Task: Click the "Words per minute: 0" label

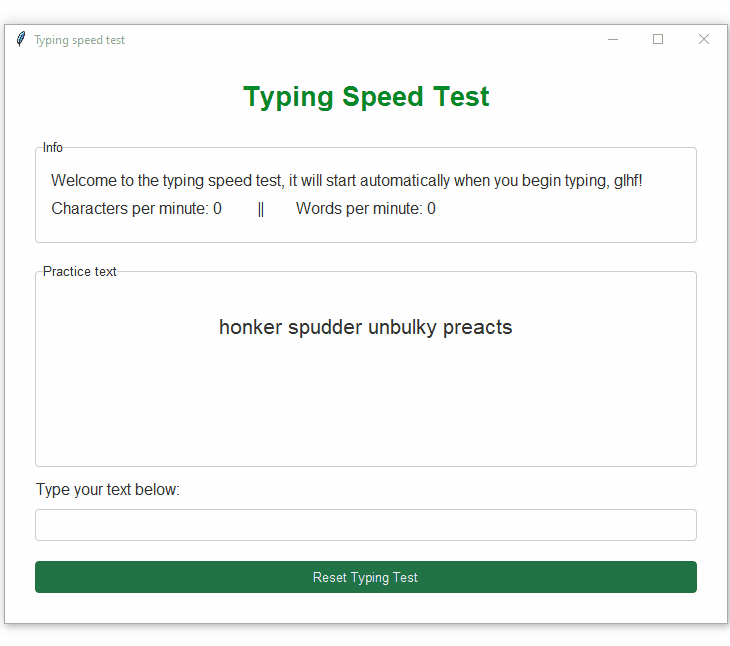Action: pyautogui.click(x=366, y=209)
